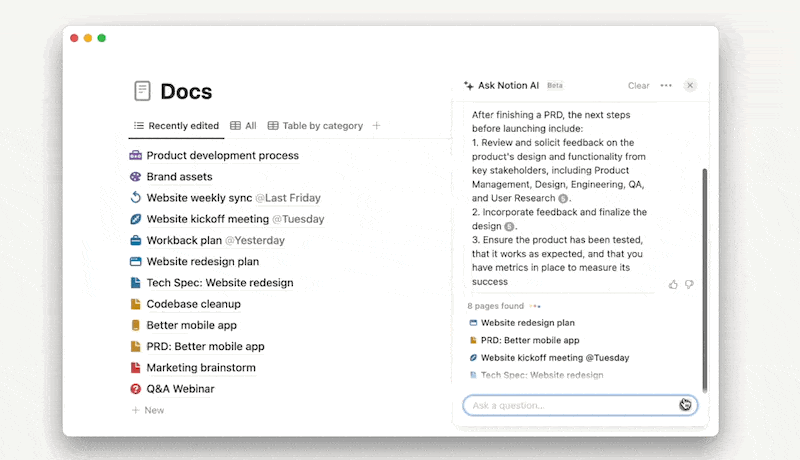Switch to Table by category view

click(x=315, y=126)
